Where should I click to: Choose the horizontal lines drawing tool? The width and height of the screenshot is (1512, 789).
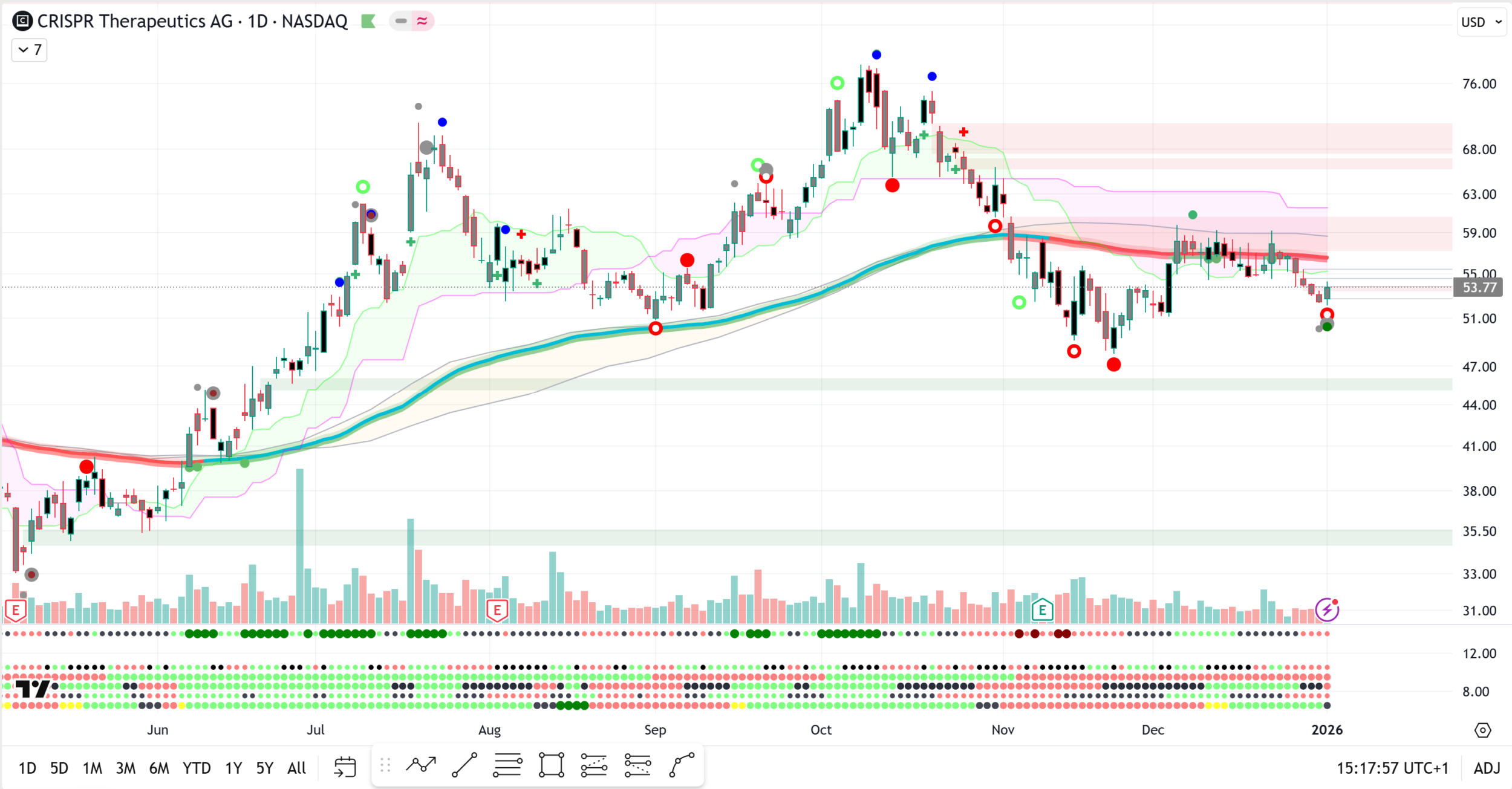(507, 765)
